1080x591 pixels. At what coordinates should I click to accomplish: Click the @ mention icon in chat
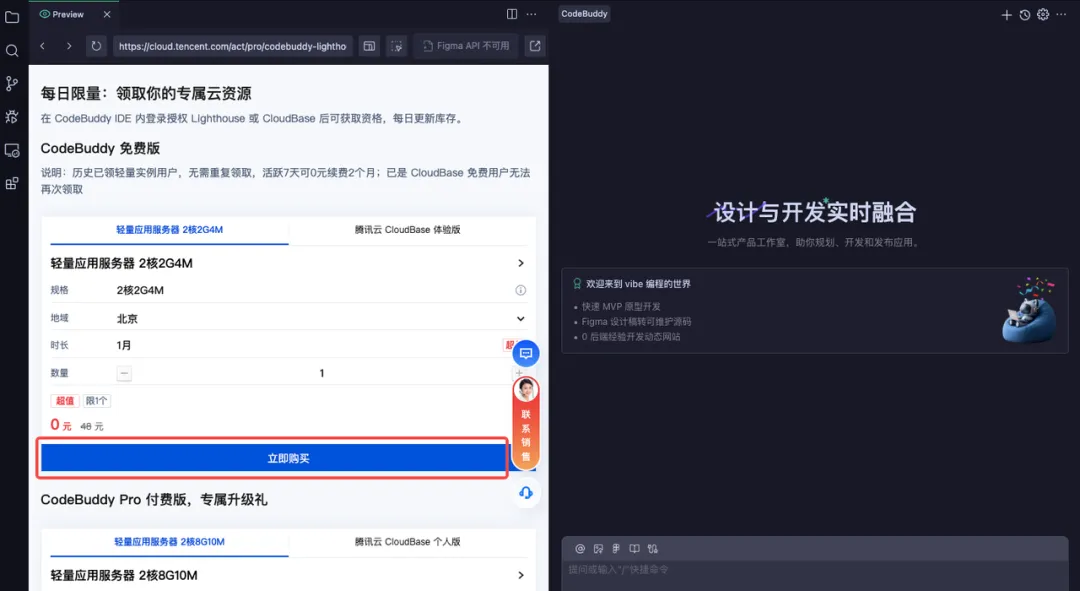pyautogui.click(x=580, y=549)
